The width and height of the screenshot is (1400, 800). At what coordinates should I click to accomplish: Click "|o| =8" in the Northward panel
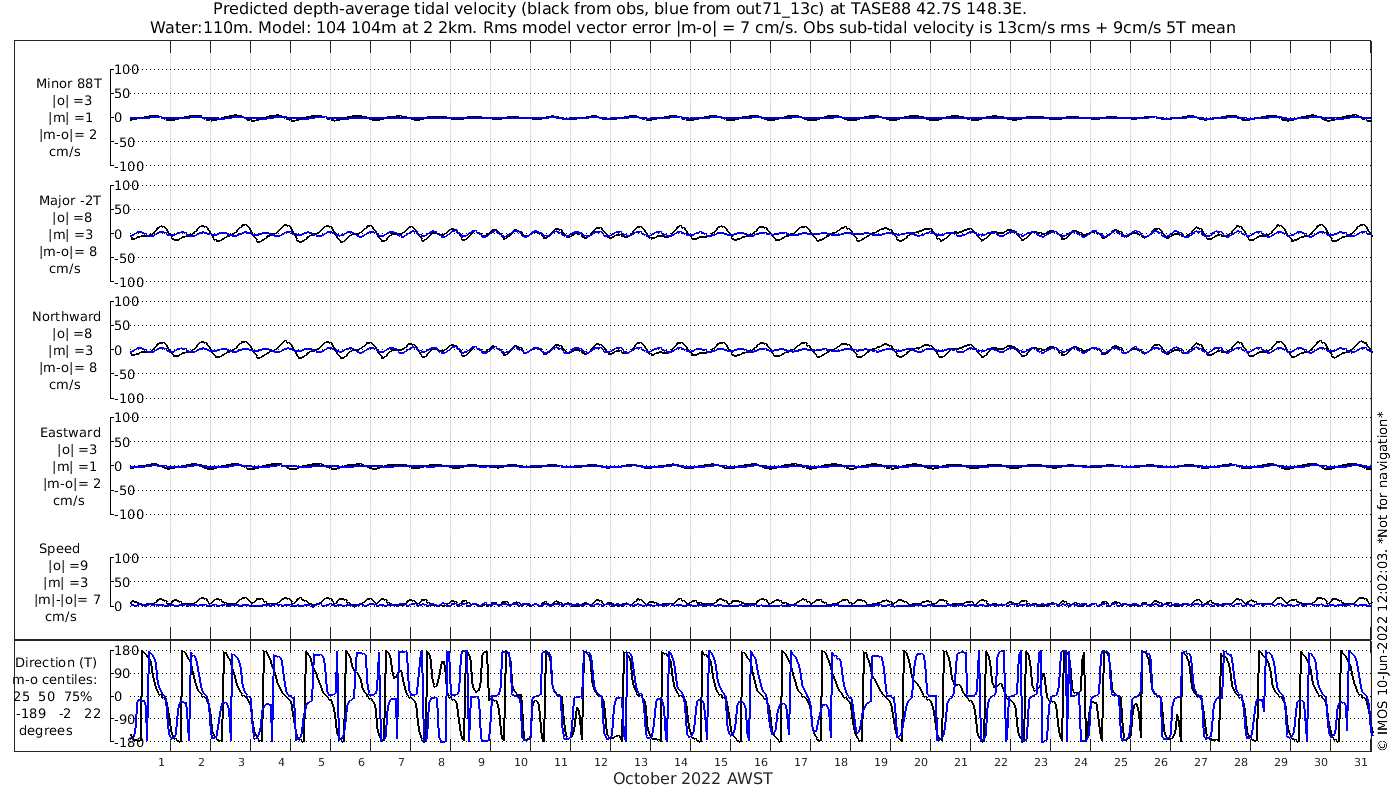click(x=73, y=334)
